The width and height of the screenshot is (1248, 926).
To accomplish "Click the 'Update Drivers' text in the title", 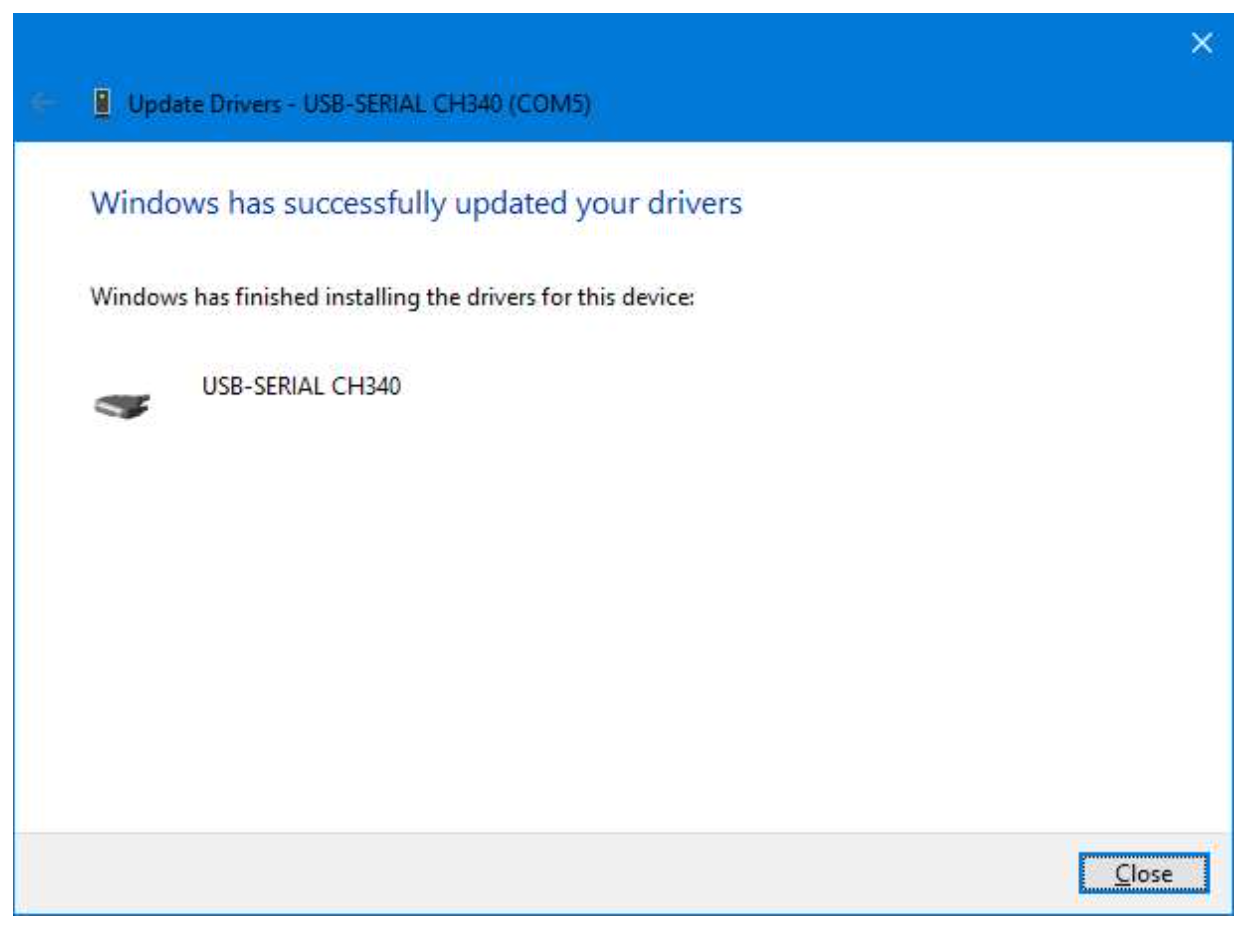I will coord(204,104).
